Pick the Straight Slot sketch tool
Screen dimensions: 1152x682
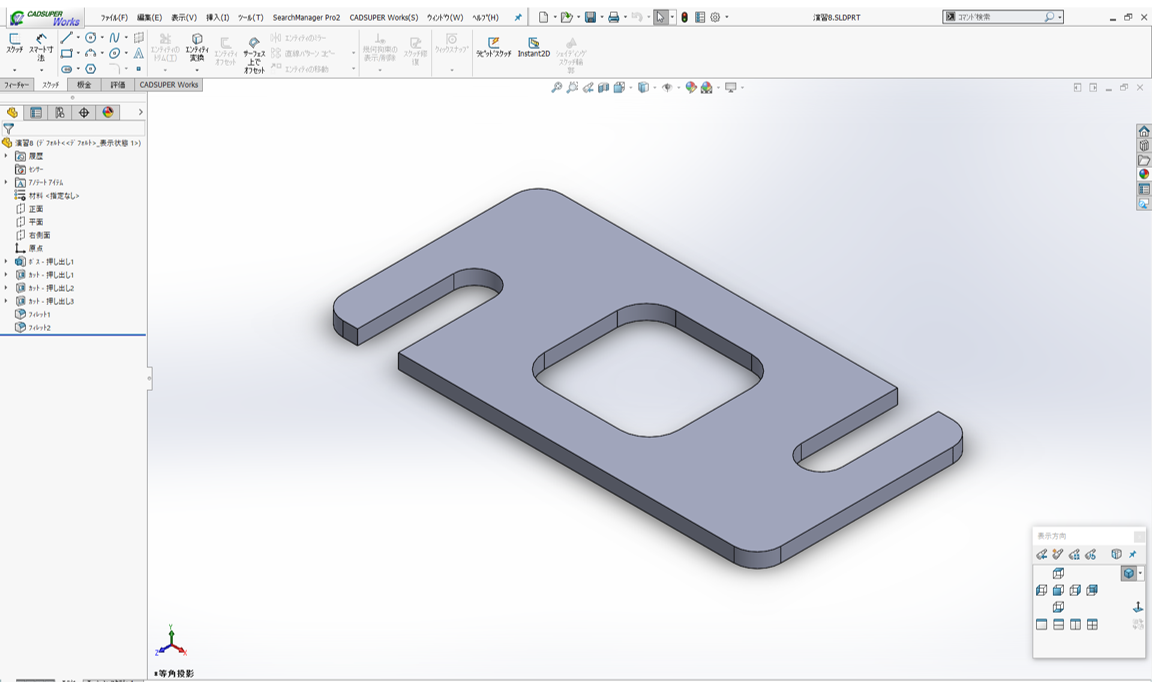[x=66, y=68]
